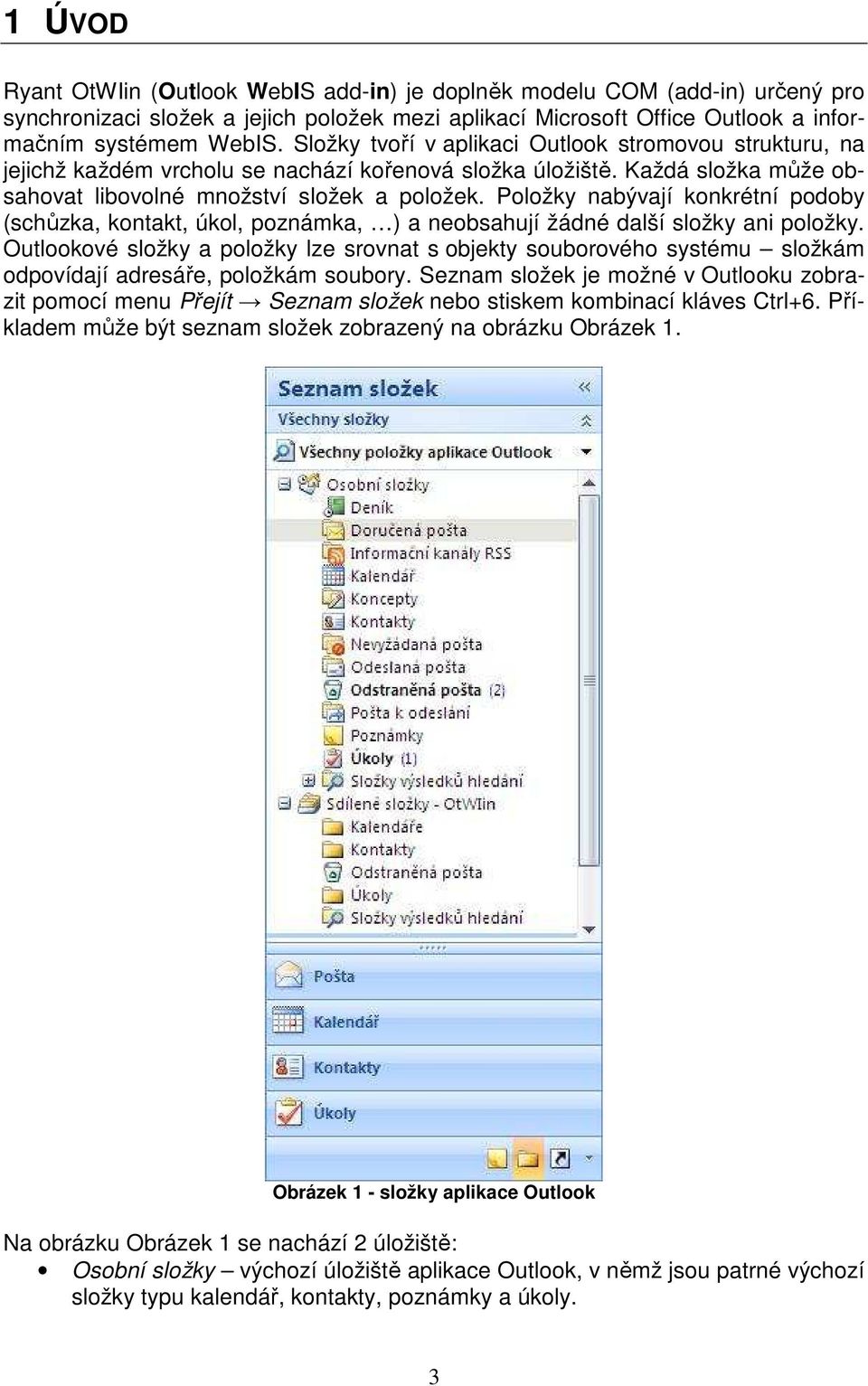Open Úkoly folder icon under Sdílené složky
The width and height of the screenshot is (868, 1386).
pos(334,895)
